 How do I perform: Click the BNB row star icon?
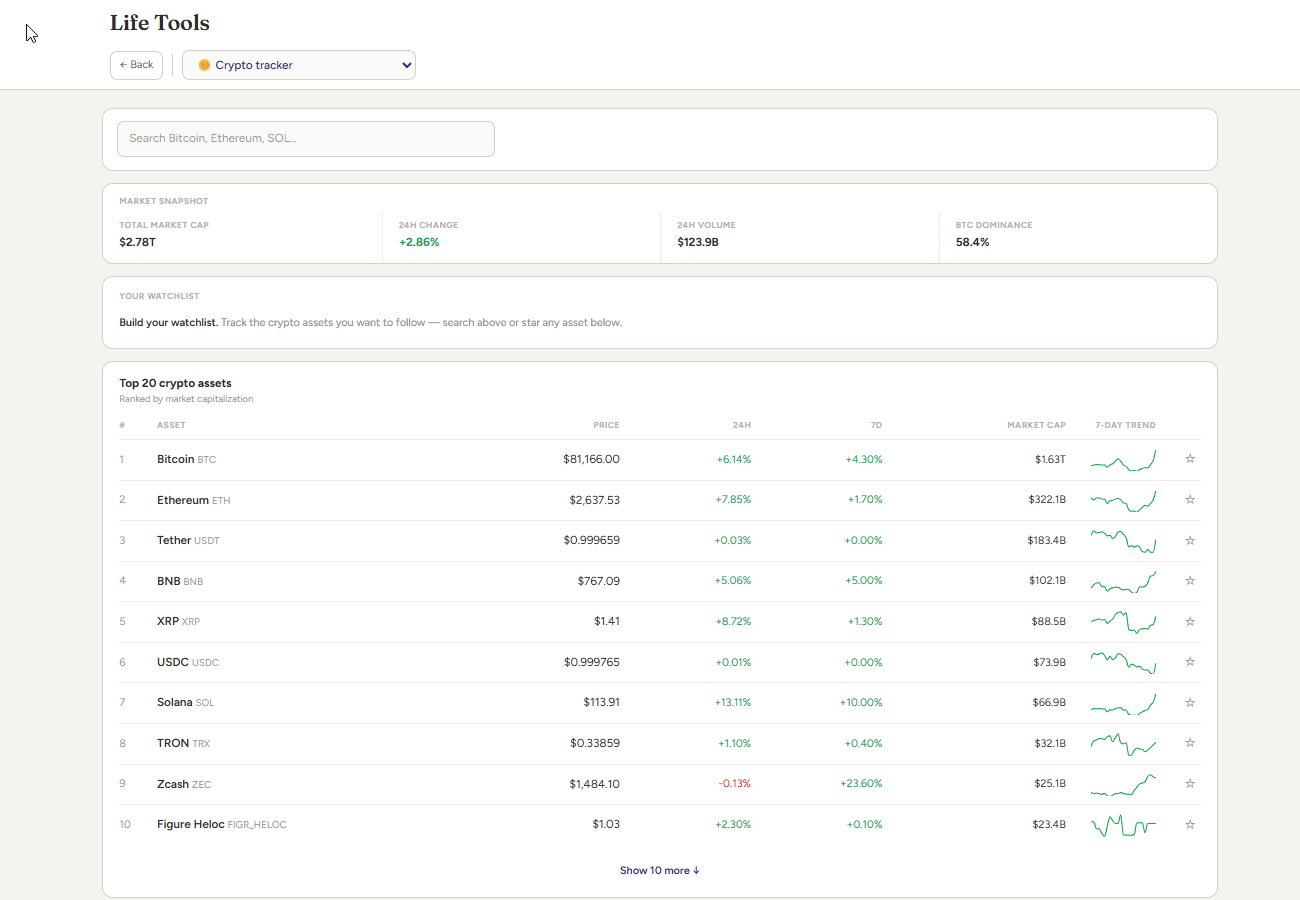(1190, 581)
